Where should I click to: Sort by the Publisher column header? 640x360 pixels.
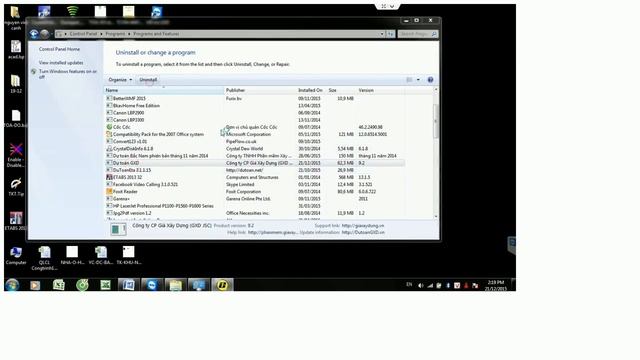[260, 90]
